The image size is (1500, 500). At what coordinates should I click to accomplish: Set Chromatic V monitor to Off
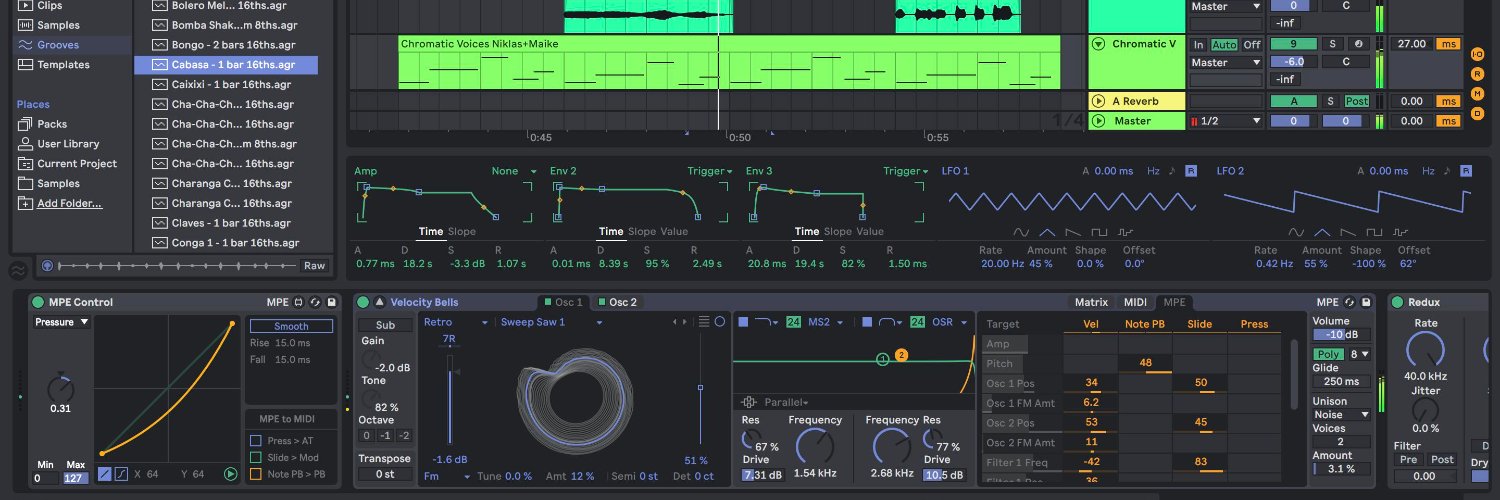pyautogui.click(x=1251, y=45)
